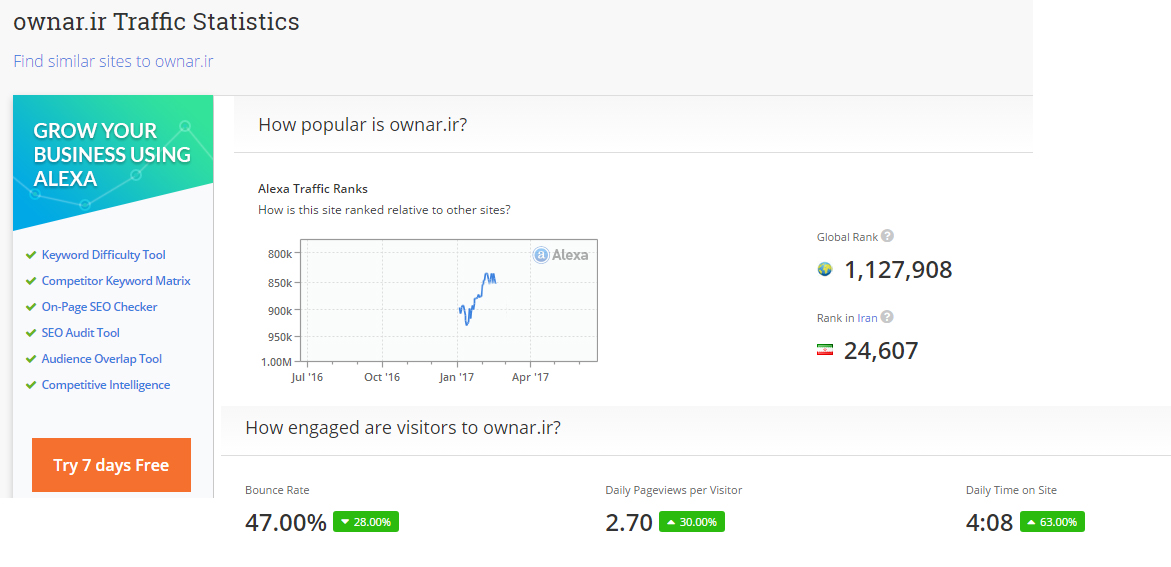The image size is (1171, 567).
Task: Click the green check icon beside SEO Audit Tool
Action: tap(31, 333)
